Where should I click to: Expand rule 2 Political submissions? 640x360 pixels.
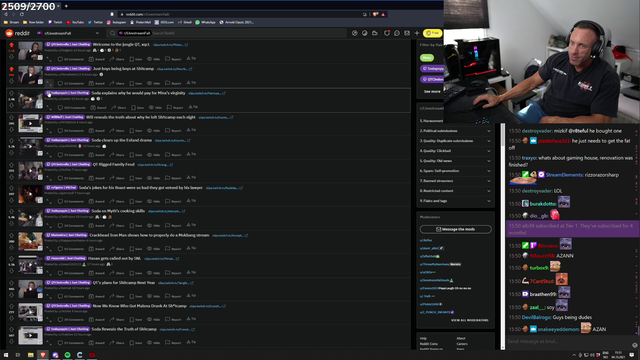coord(456,131)
